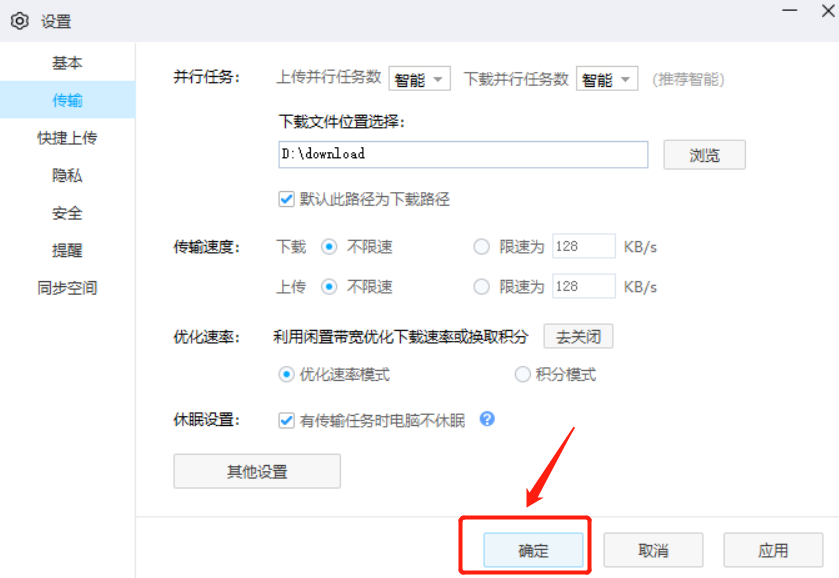
Task: Toggle 默认此路径为下载路径 checkbox
Action: (x=287, y=200)
